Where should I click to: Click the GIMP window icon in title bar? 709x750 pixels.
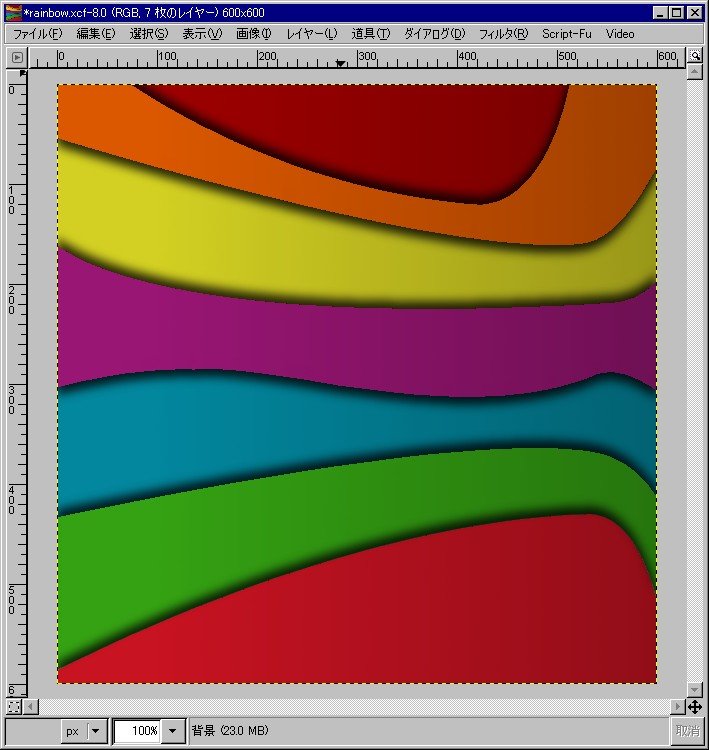tap(13, 13)
